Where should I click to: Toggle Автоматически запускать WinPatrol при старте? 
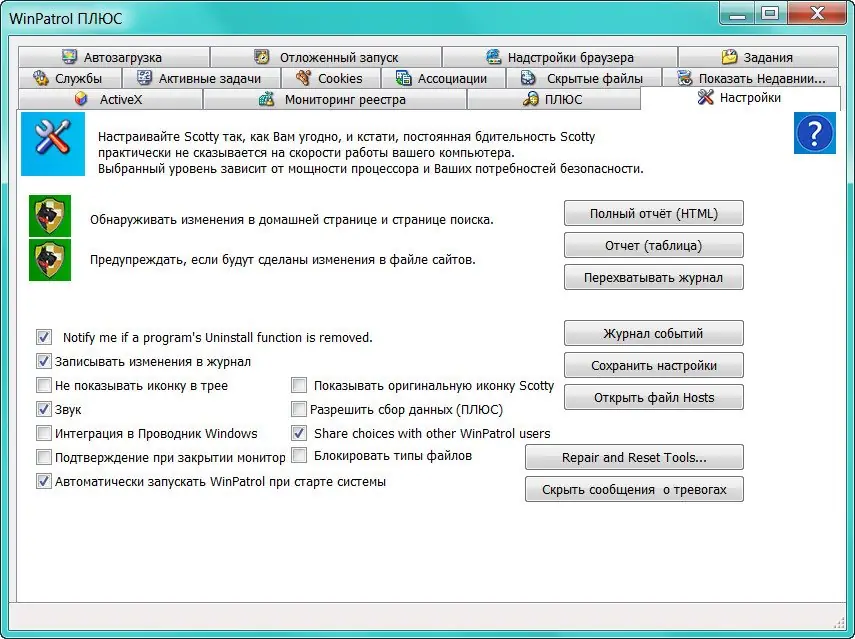click(x=44, y=481)
